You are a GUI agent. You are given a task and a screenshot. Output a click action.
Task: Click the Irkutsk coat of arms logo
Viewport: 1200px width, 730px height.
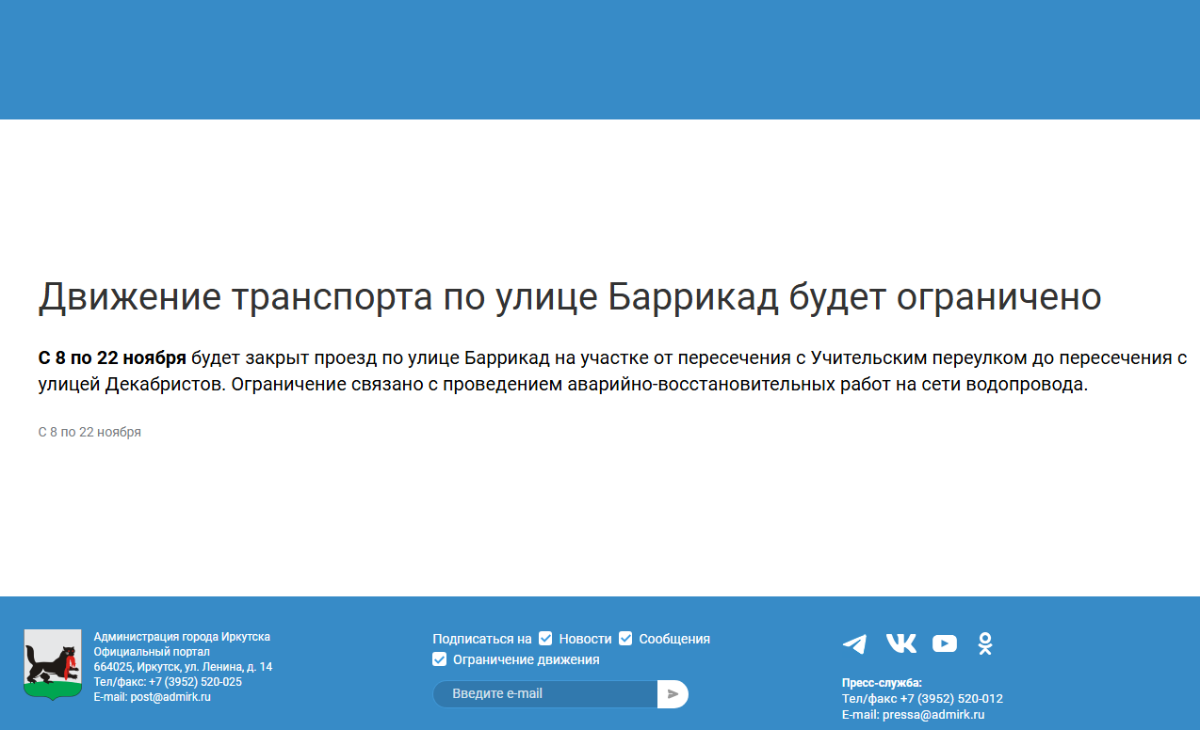[52, 664]
